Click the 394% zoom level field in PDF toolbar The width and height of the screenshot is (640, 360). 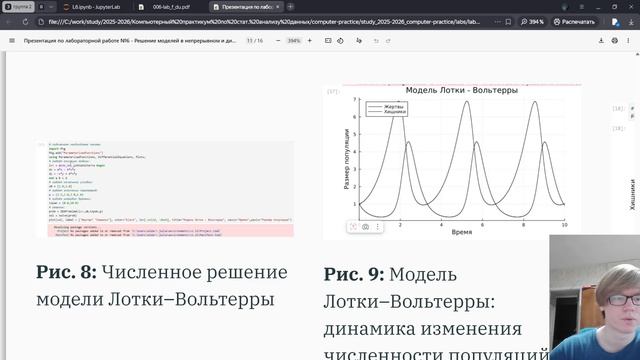(x=294, y=41)
